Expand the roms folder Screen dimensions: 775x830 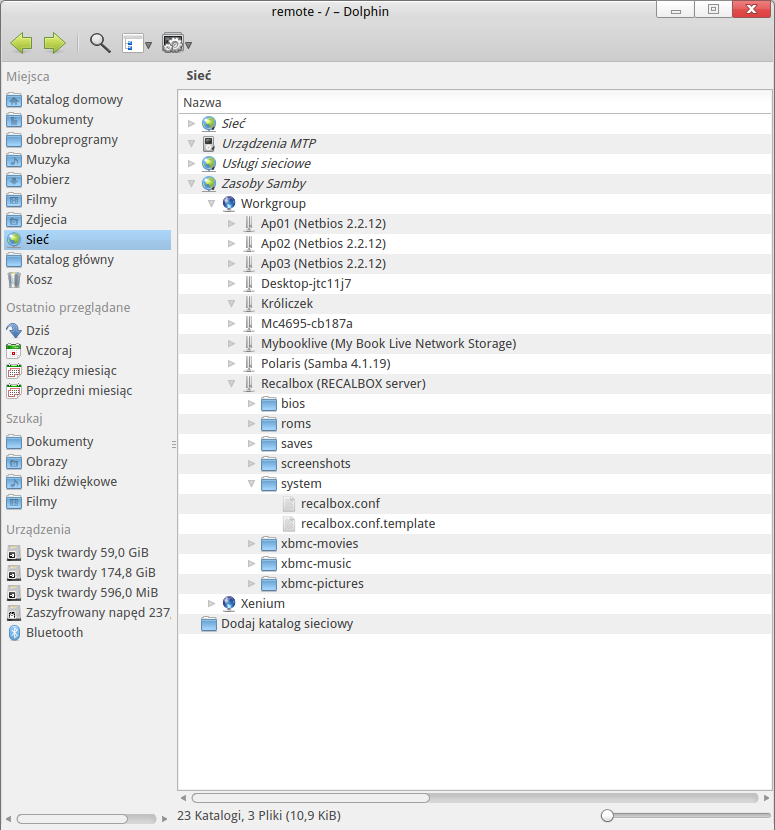pos(251,424)
